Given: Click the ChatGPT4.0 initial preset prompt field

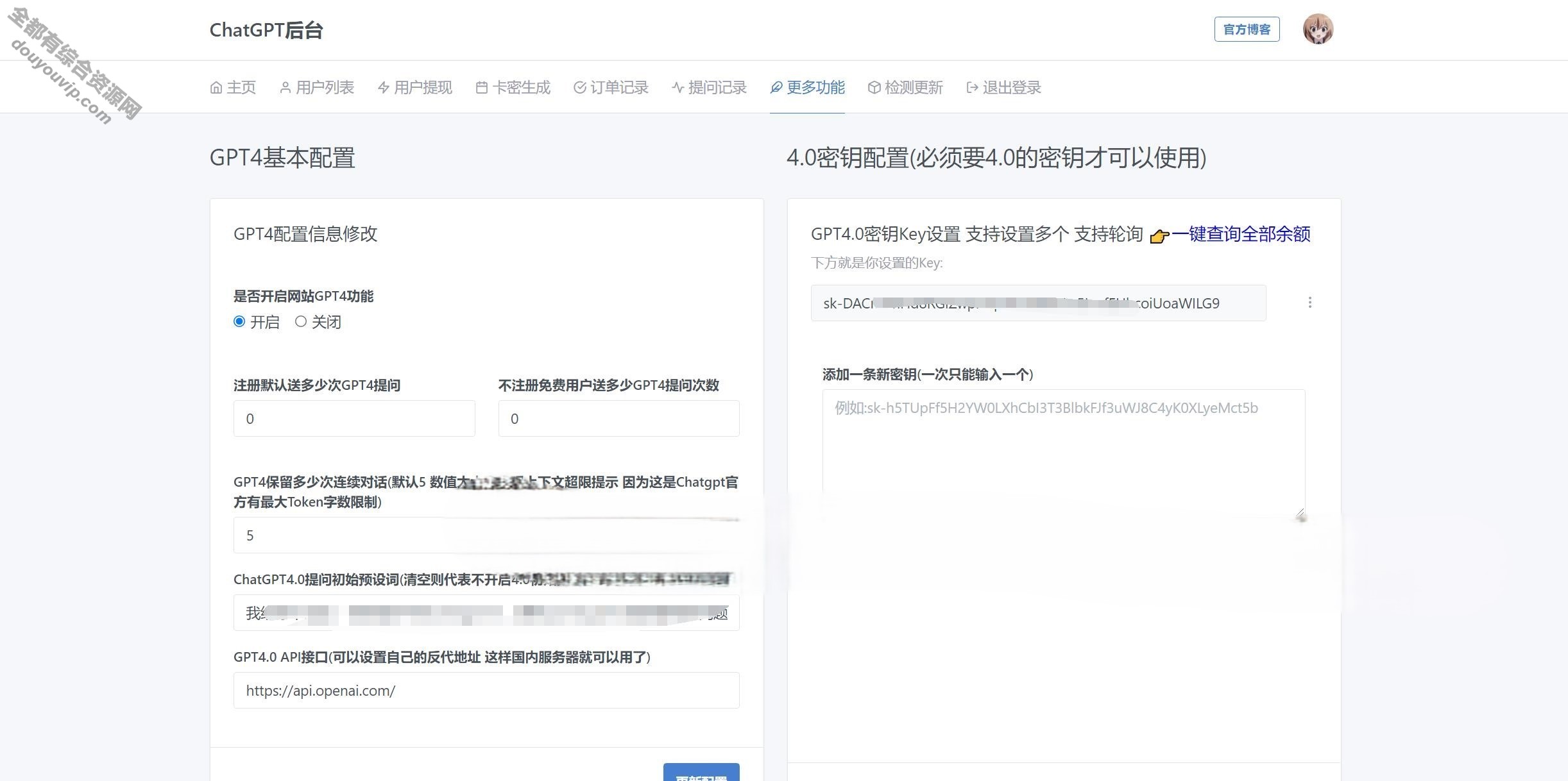Looking at the screenshot, I should (x=486, y=613).
